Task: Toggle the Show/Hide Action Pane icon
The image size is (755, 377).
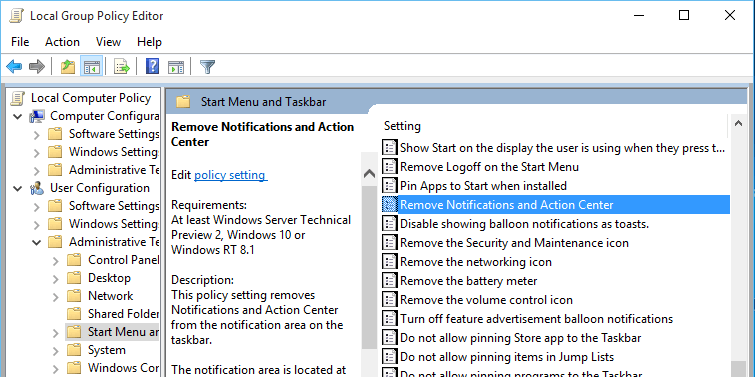Action: [x=176, y=66]
